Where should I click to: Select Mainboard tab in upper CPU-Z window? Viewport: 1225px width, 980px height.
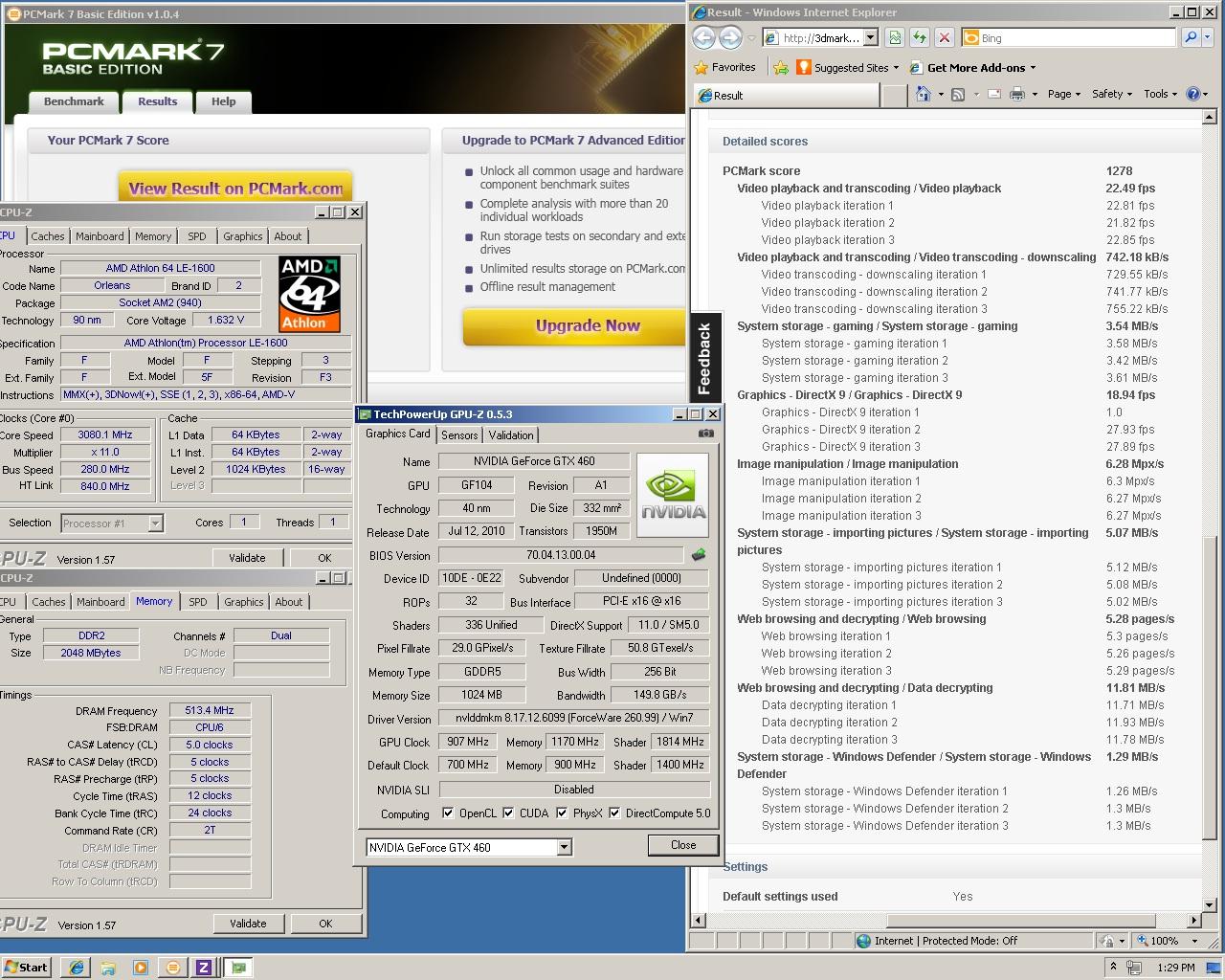(x=100, y=236)
